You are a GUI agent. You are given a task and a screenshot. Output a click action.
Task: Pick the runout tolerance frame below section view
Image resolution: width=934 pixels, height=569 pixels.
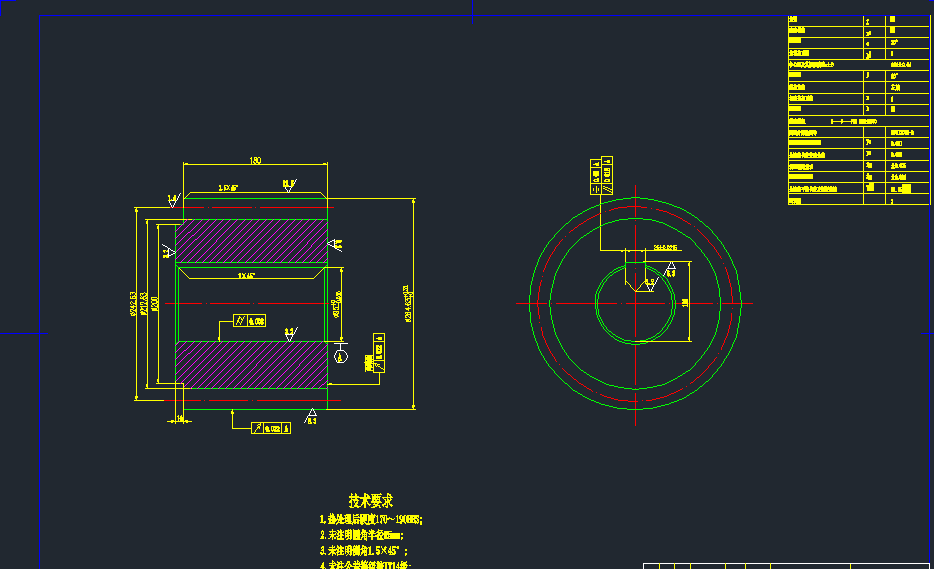pos(271,428)
